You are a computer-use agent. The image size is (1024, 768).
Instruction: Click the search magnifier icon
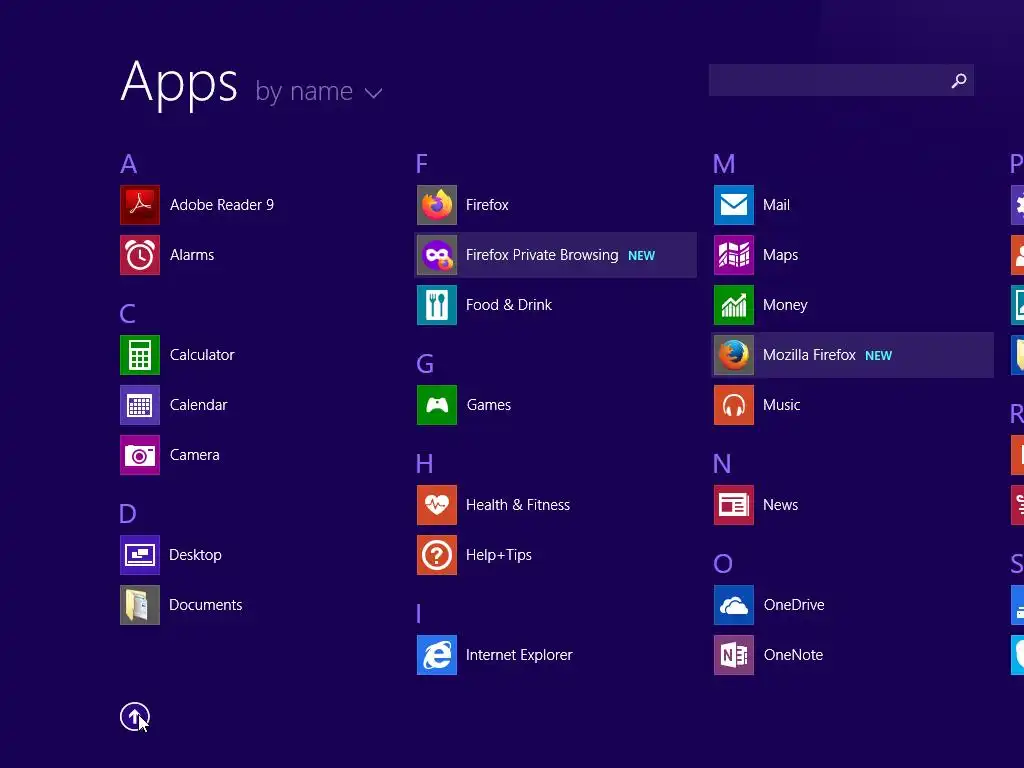pos(959,80)
